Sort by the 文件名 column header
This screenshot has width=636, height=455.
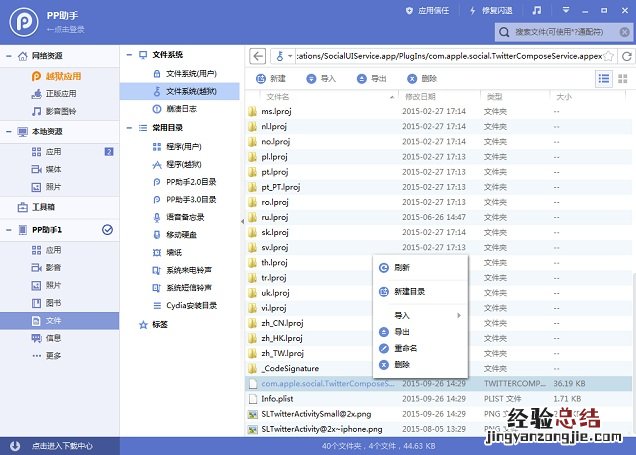277,97
